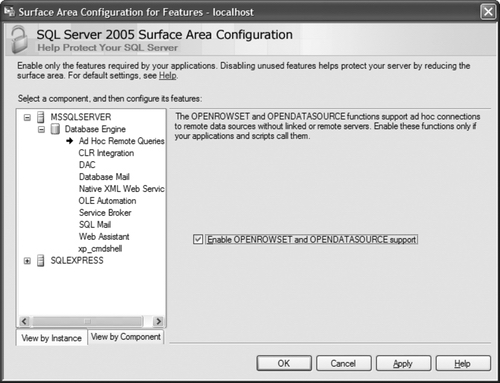Click the SQLEXPRESS server instance icon
Viewport: 500px width, 383px height.
41,260
